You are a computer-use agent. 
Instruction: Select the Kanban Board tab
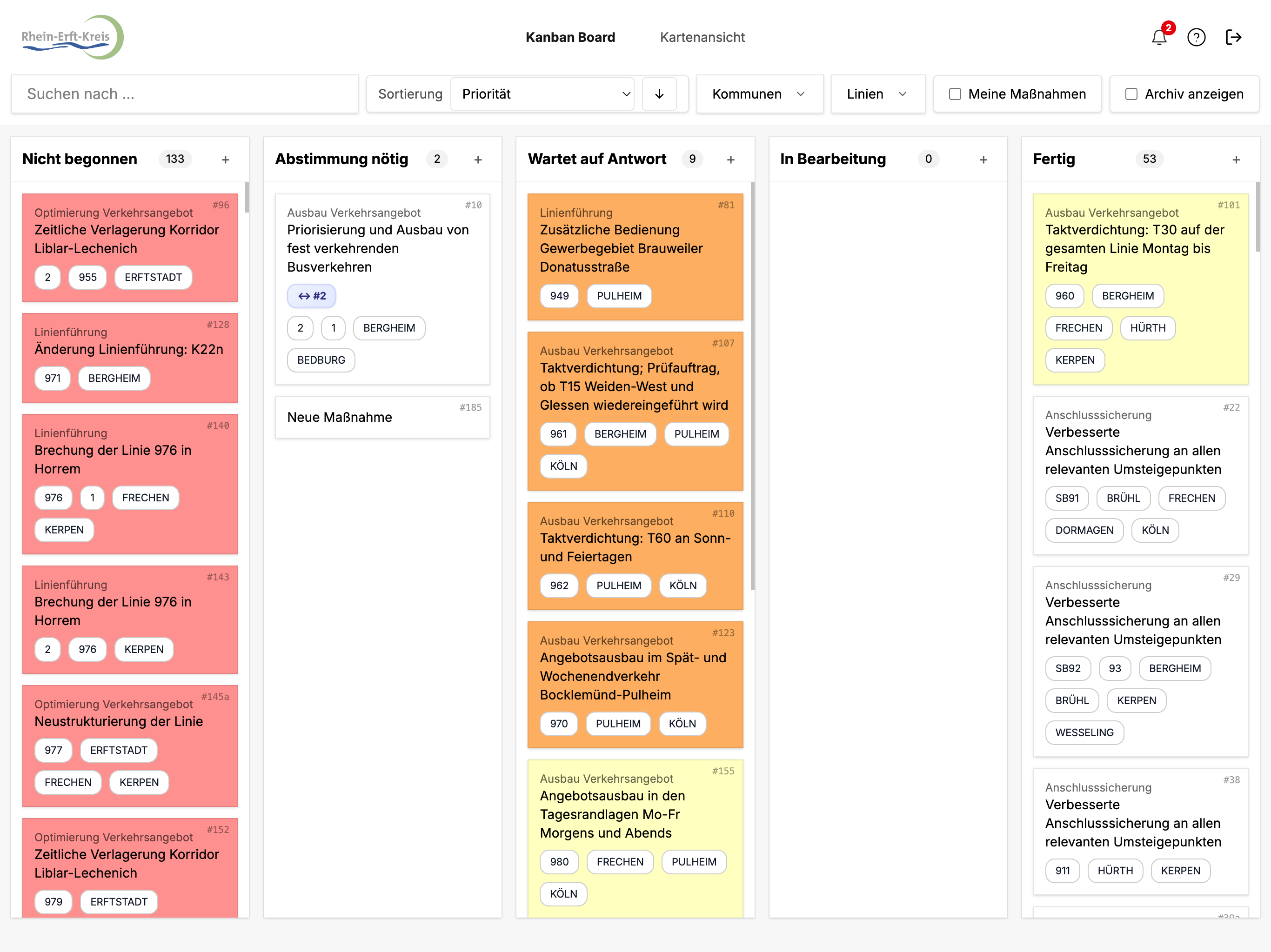[570, 37]
